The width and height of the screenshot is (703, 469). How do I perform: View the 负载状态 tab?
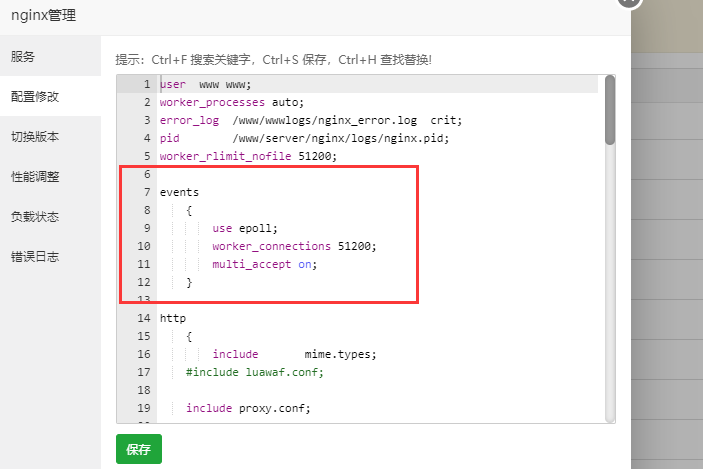tap(50, 217)
